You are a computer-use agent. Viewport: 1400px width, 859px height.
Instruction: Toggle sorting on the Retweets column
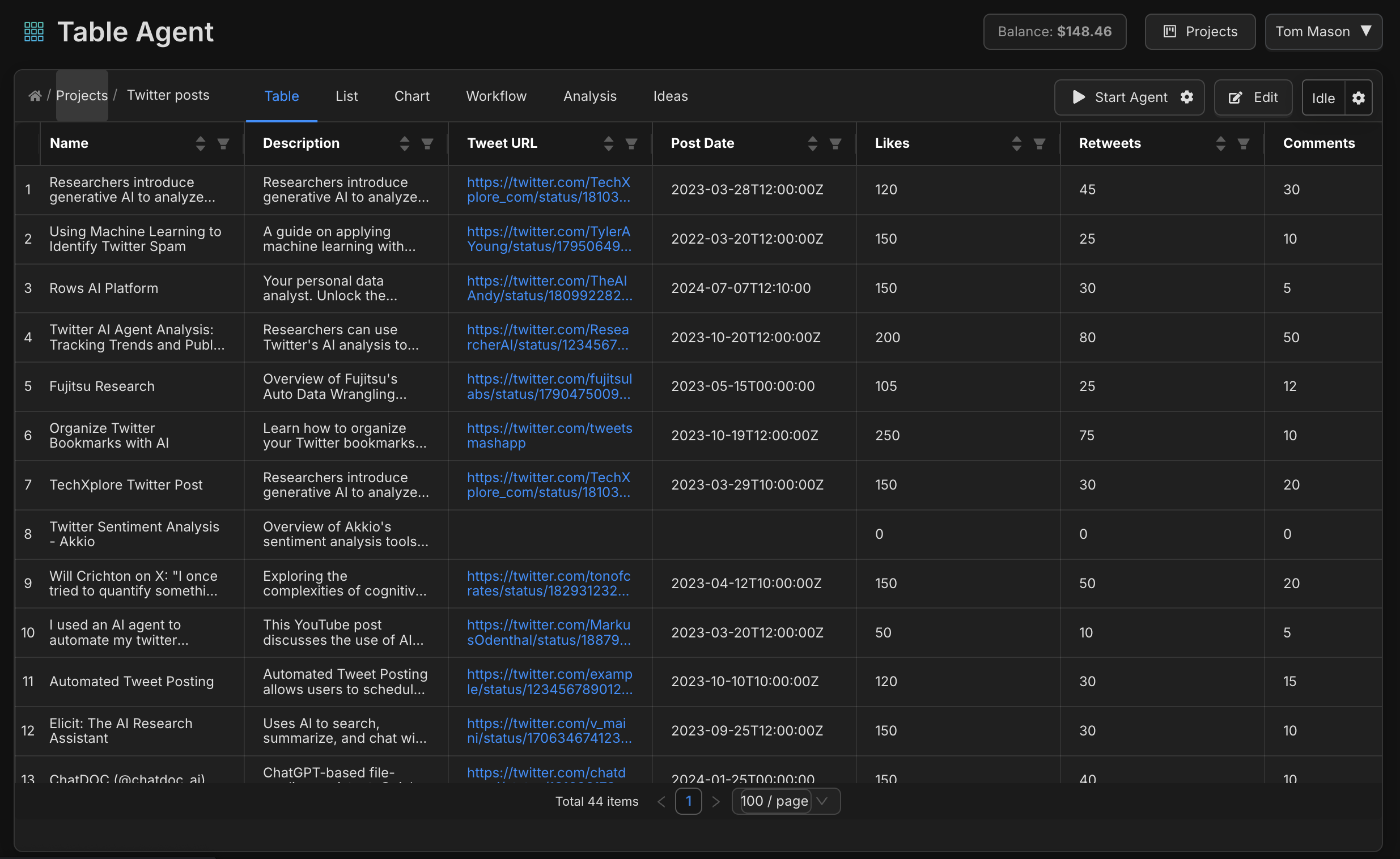pyautogui.click(x=1220, y=144)
